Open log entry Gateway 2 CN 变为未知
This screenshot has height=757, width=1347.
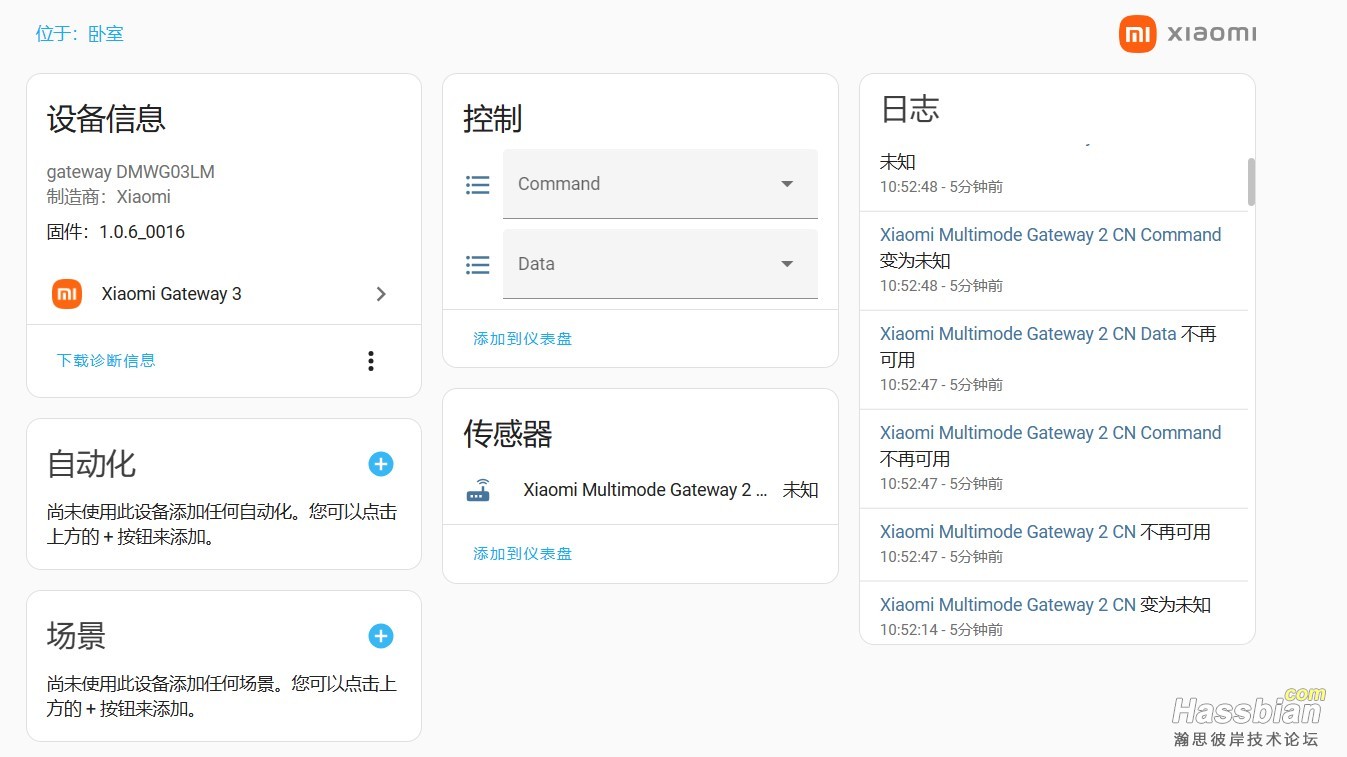(x=1054, y=613)
